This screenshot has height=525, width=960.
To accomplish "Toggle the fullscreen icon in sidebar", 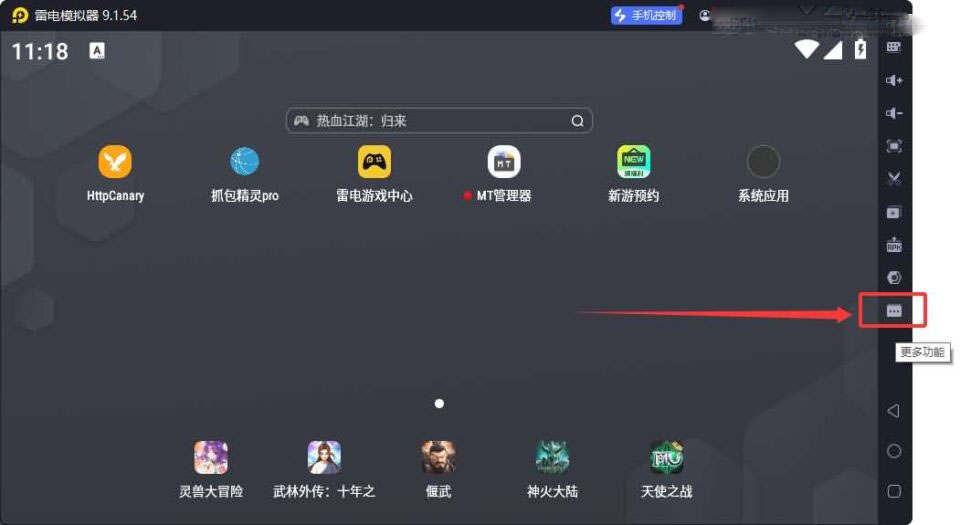I will (x=894, y=146).
